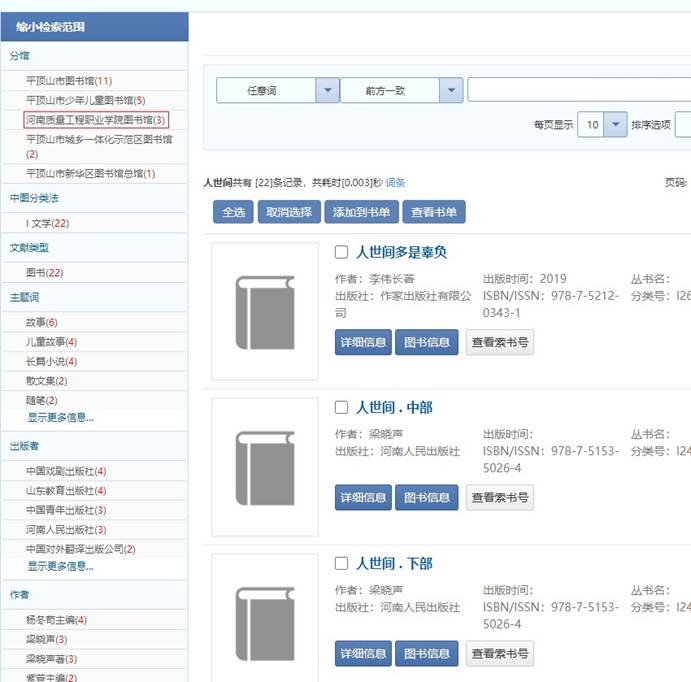Show more subject terms under 主题词

click(60, 417)
